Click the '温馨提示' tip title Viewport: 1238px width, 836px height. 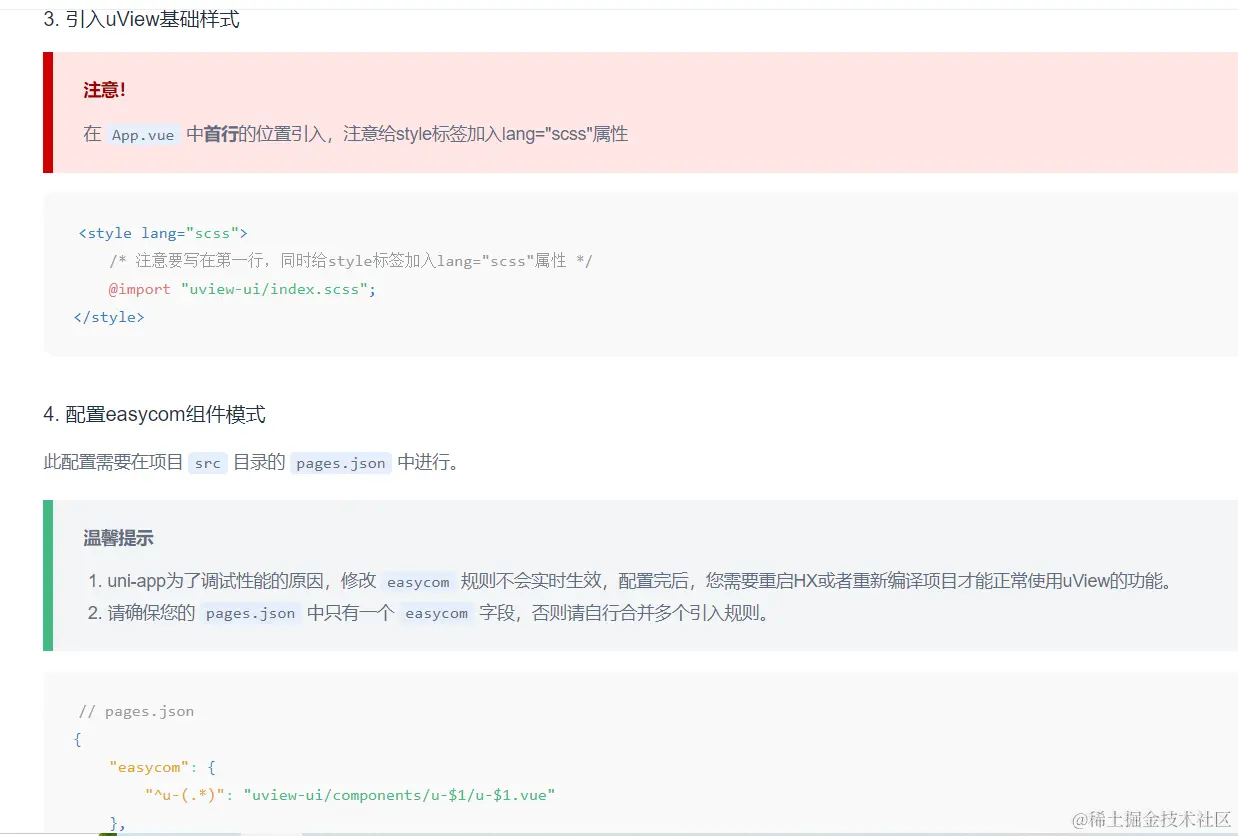118,538
